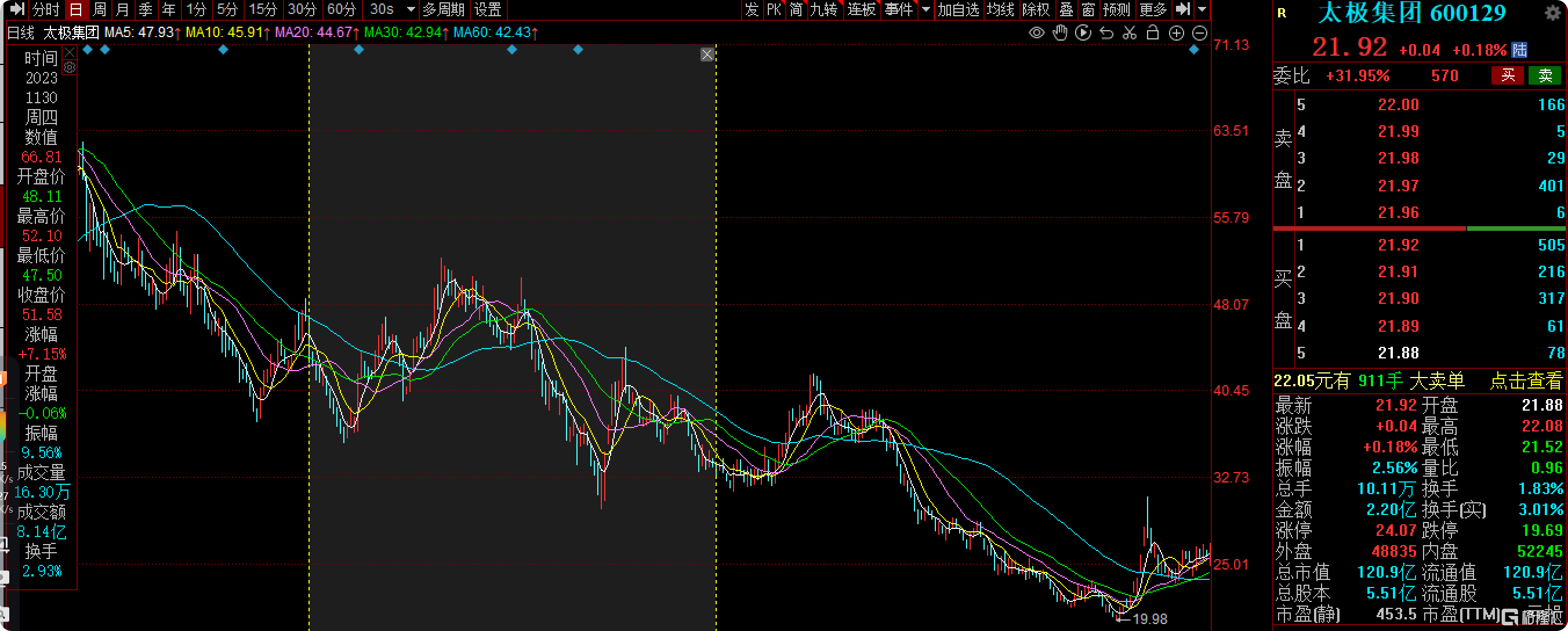
Task: Open dropdown arrow after 事件 button
Action: [x=926, y=10]
